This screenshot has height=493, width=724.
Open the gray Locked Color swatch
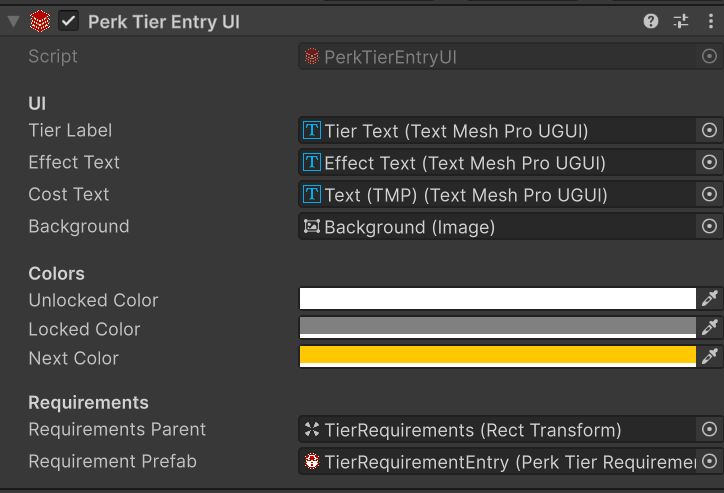(497, 327)
